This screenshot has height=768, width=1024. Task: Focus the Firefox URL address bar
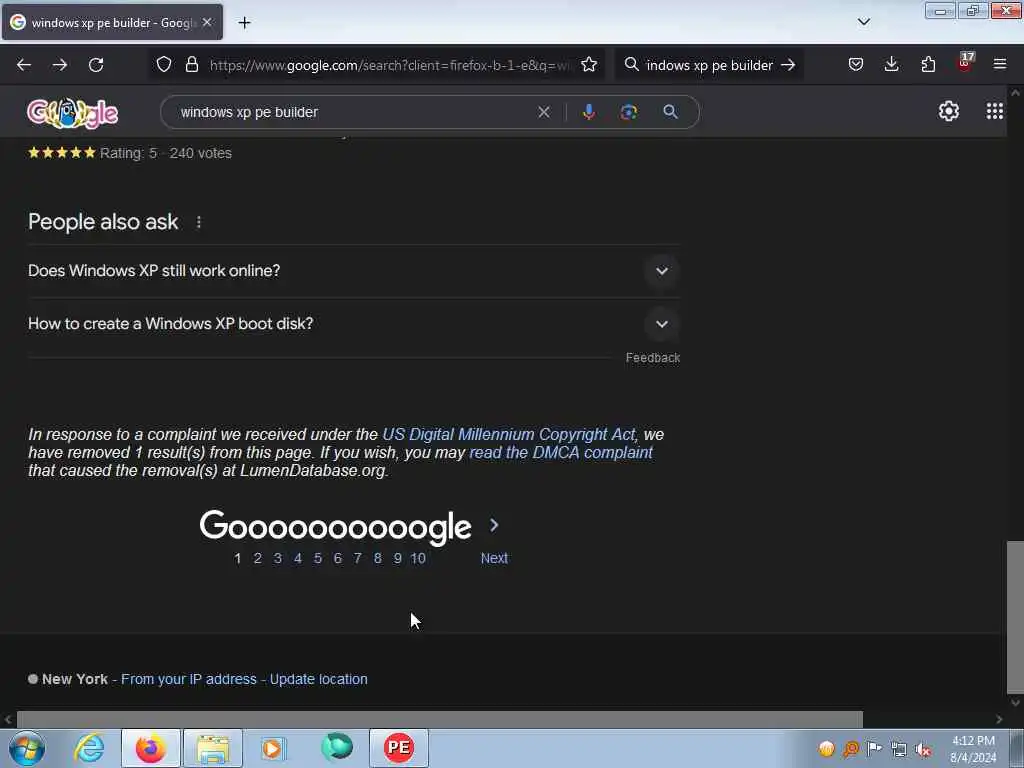point(389,65)
